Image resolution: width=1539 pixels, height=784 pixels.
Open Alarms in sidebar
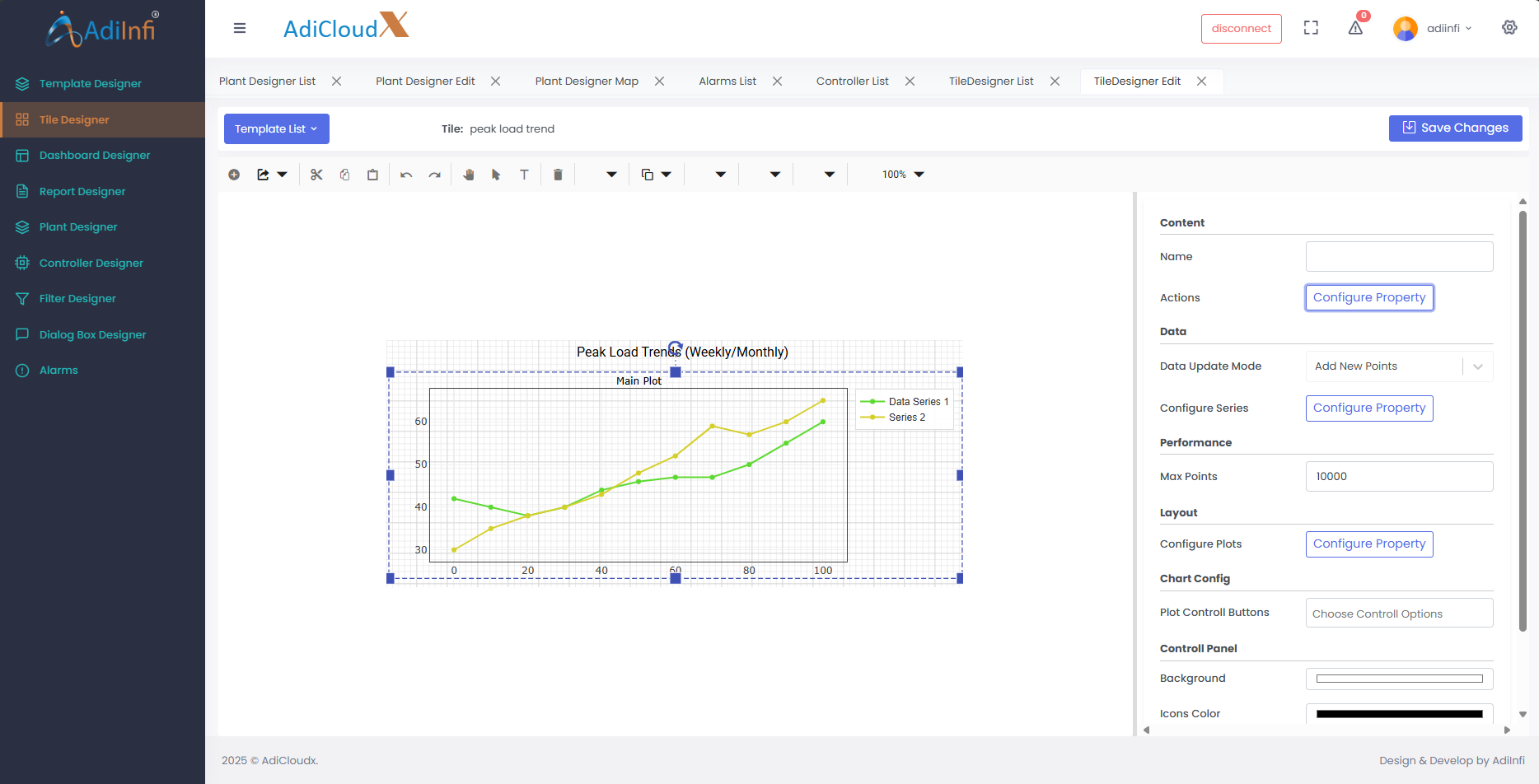(102, 370)
